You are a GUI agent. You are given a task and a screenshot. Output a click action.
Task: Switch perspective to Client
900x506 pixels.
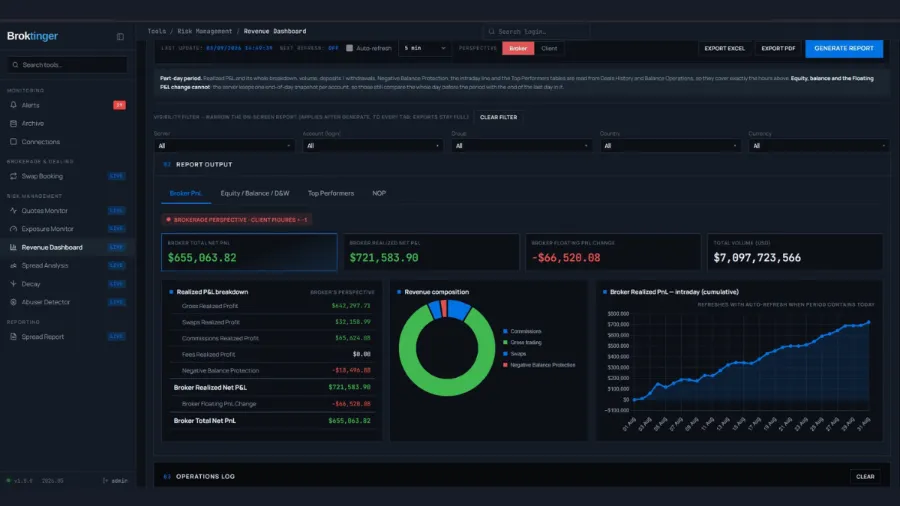point(549,48)
